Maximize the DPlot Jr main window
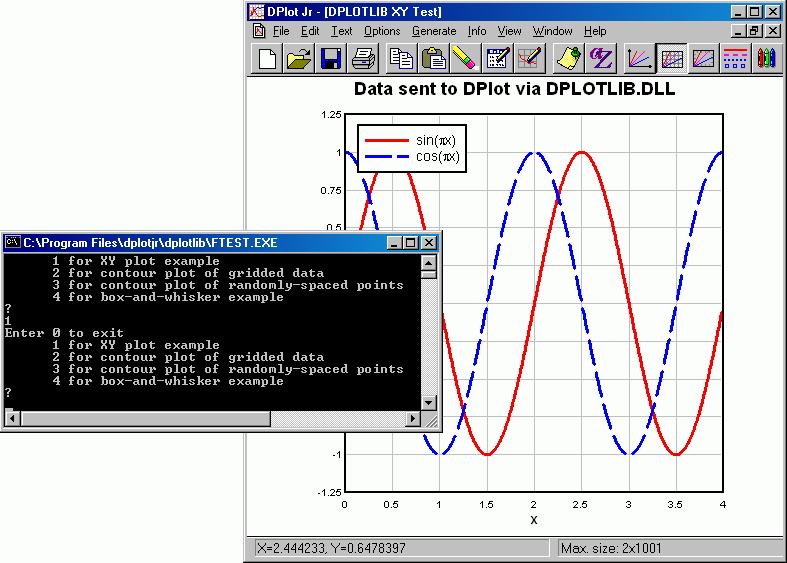Image resolution: width=787 pixels, height=563 pixels. click(x=755, y=12)
